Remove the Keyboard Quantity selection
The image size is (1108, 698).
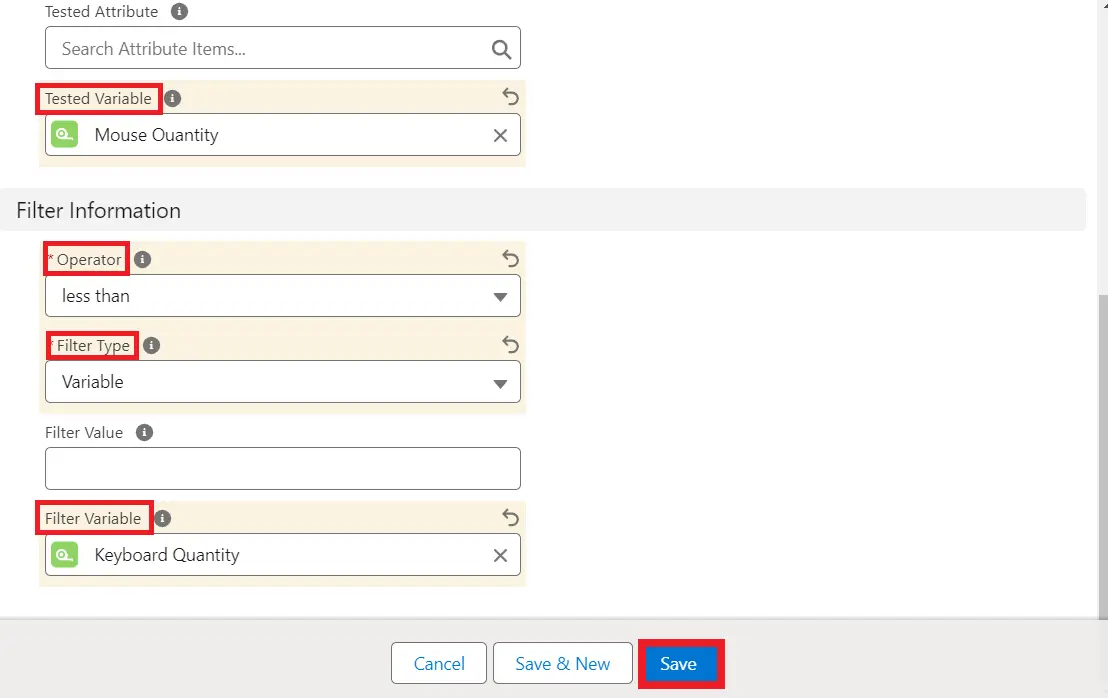(500, 555)
